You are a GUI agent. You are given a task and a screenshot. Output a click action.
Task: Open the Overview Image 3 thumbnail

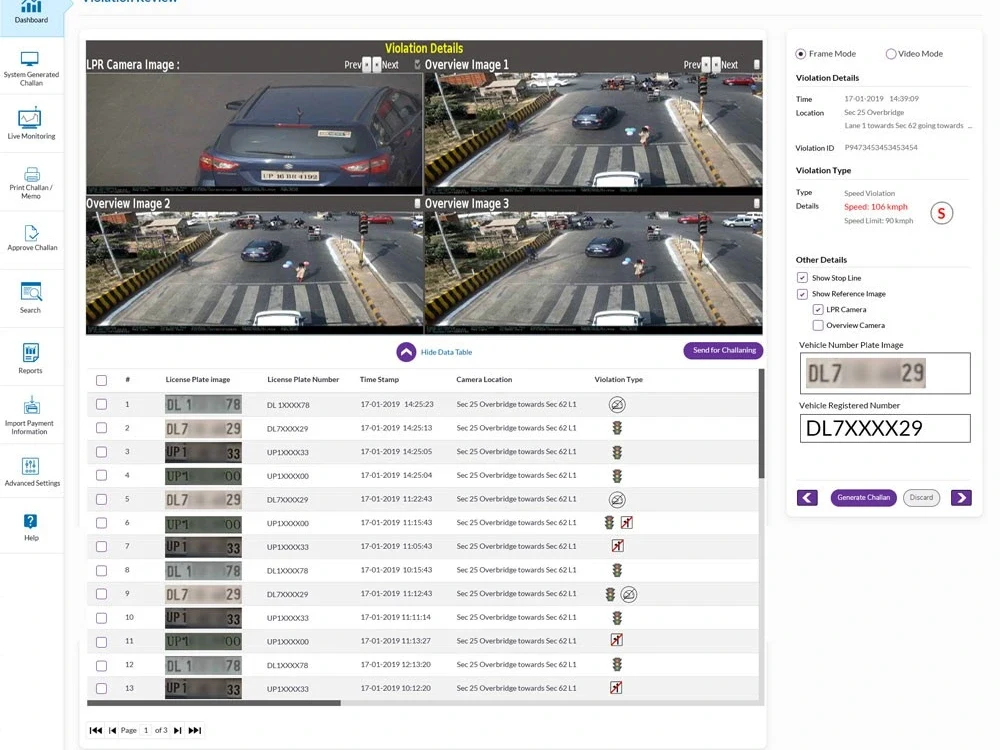[593, 272]
